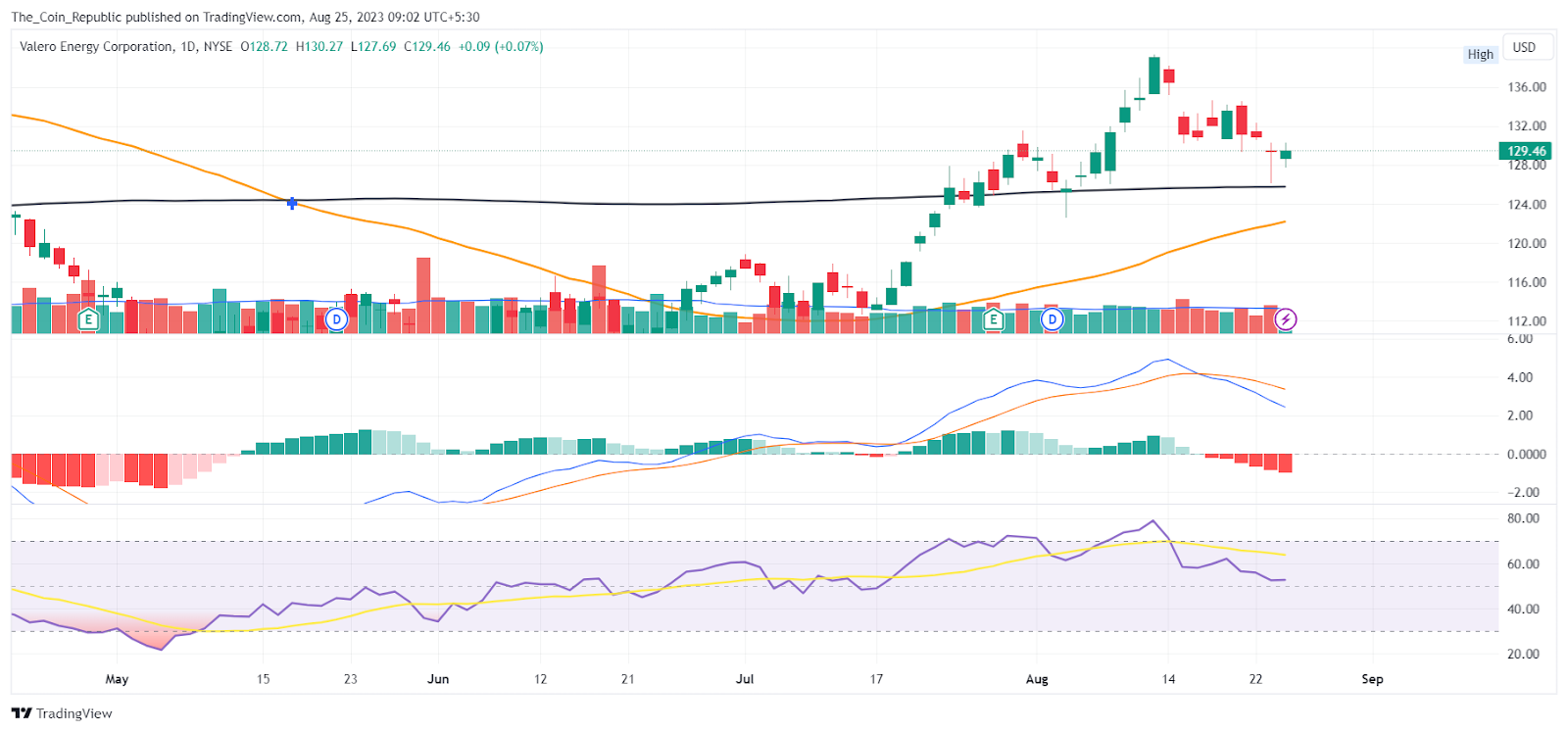The image size is (1568, 732).
Task: Click the Jul label on the time axis
Action: 745,679
